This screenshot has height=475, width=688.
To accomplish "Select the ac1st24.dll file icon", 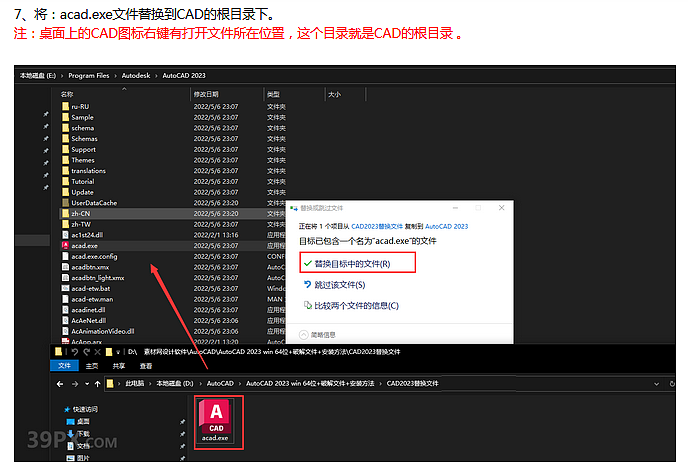I will click(x=65, y=235).
